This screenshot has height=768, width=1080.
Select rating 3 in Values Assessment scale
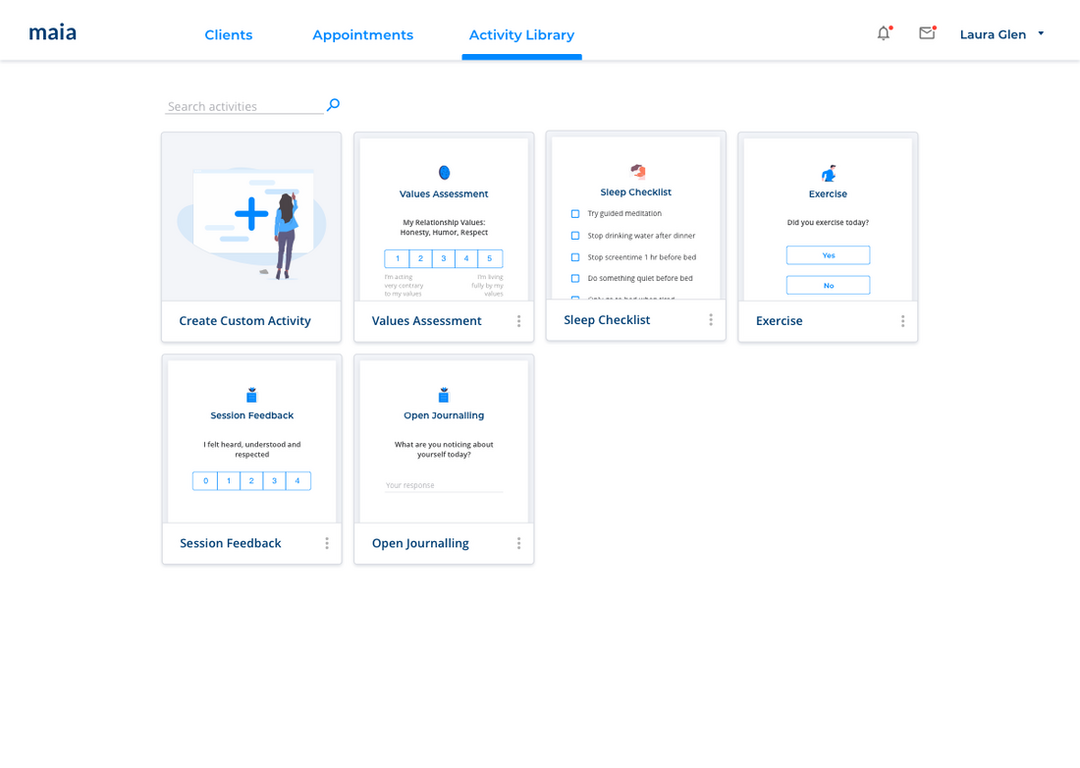pyautogui.click(x=443, y=259)
